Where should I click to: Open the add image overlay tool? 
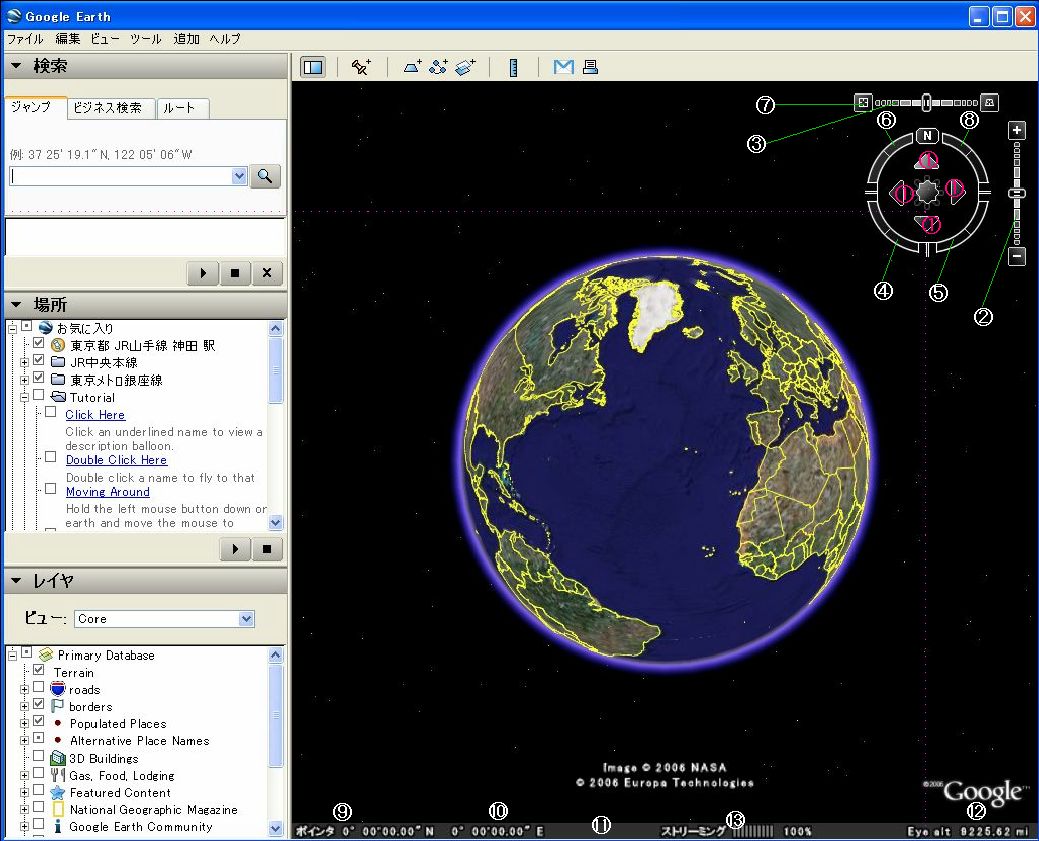pos(465,67)
